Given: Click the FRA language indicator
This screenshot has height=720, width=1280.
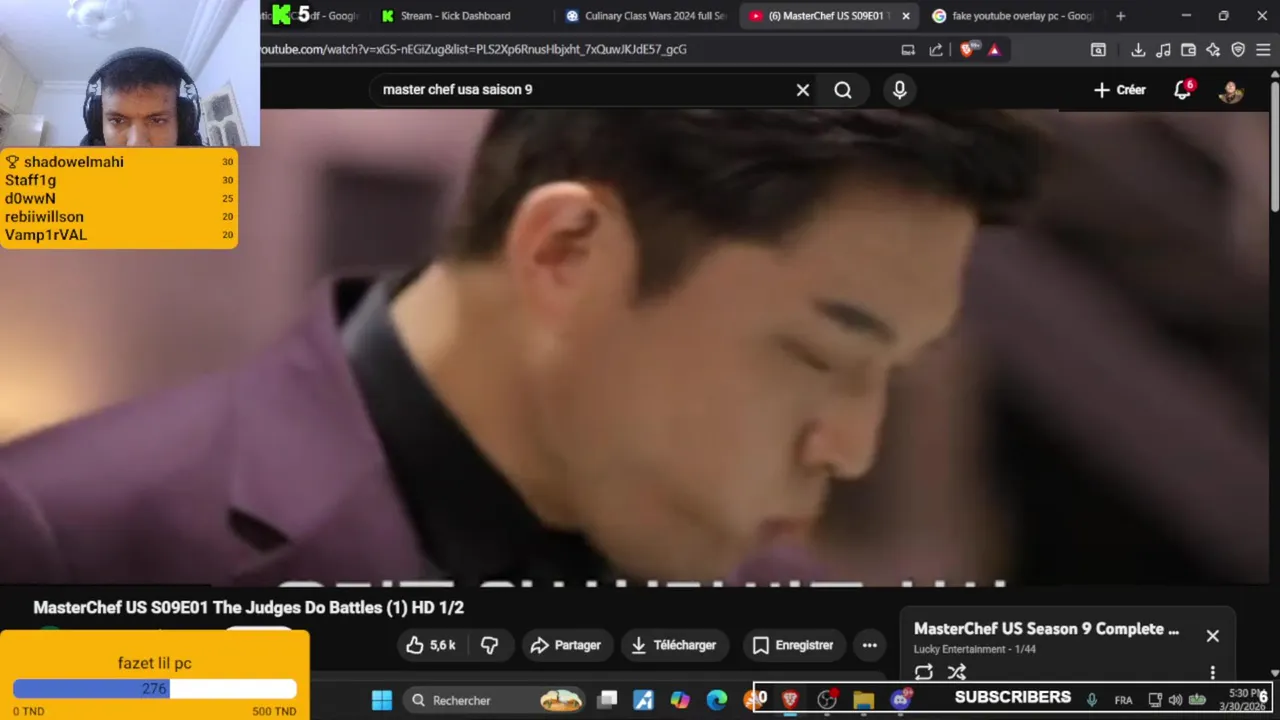Looking at the screenshot, I should point(1123,700).
